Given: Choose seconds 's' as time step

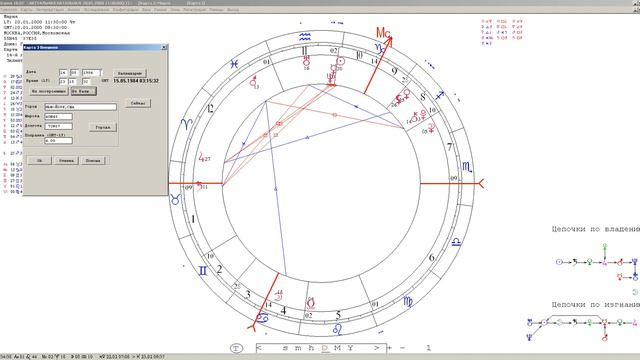Looking at the screenshot, I should (x=285, y=349).
